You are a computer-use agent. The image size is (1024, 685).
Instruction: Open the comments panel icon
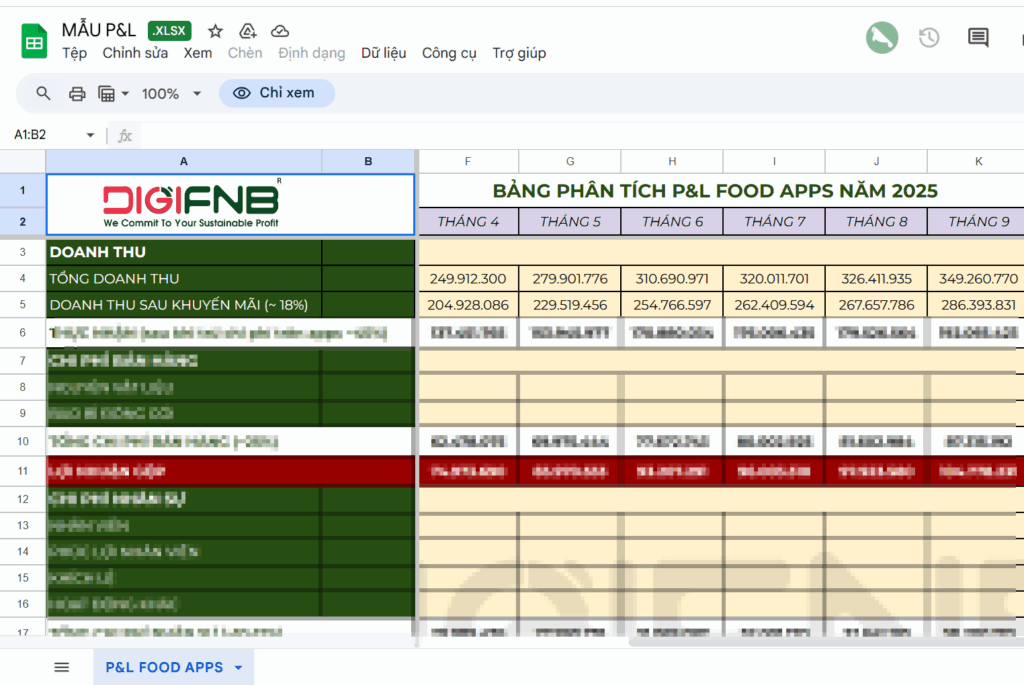click(978, 38)
